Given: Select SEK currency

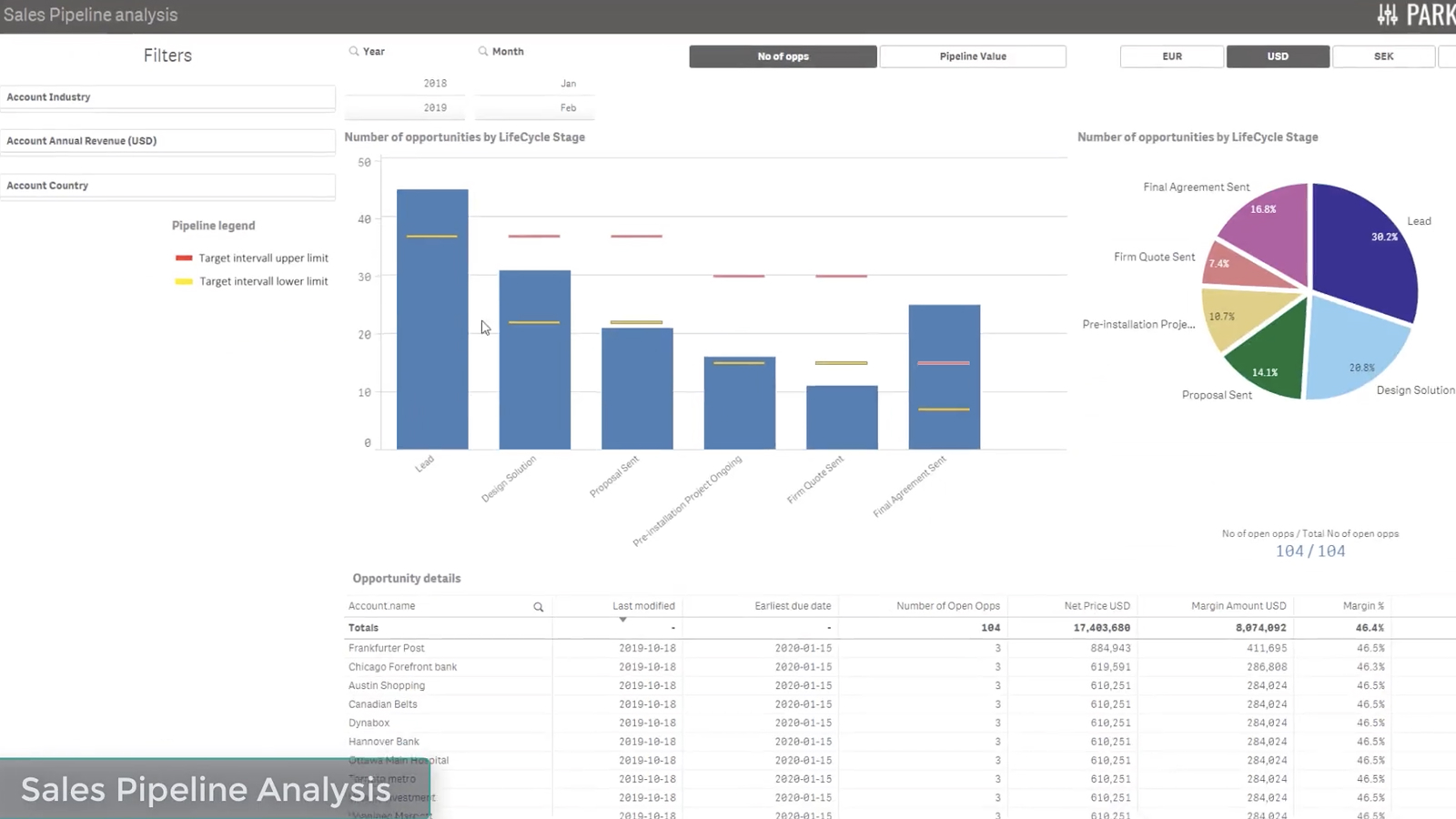Looking at the screenshot, I should click(x=1383, y=56).
